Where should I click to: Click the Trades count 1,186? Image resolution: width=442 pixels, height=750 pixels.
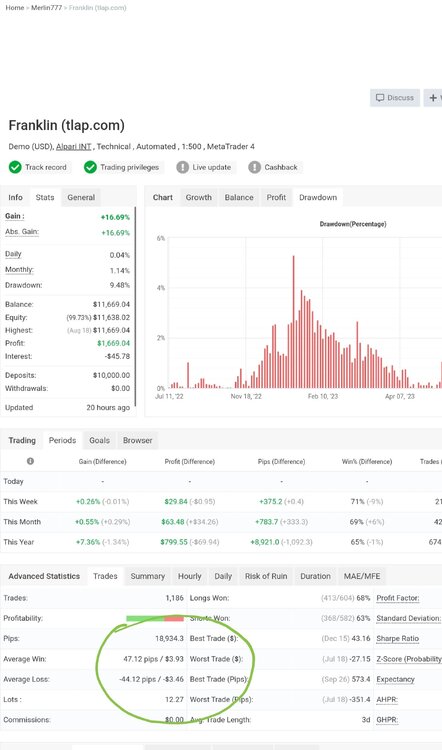coord(175,598)
